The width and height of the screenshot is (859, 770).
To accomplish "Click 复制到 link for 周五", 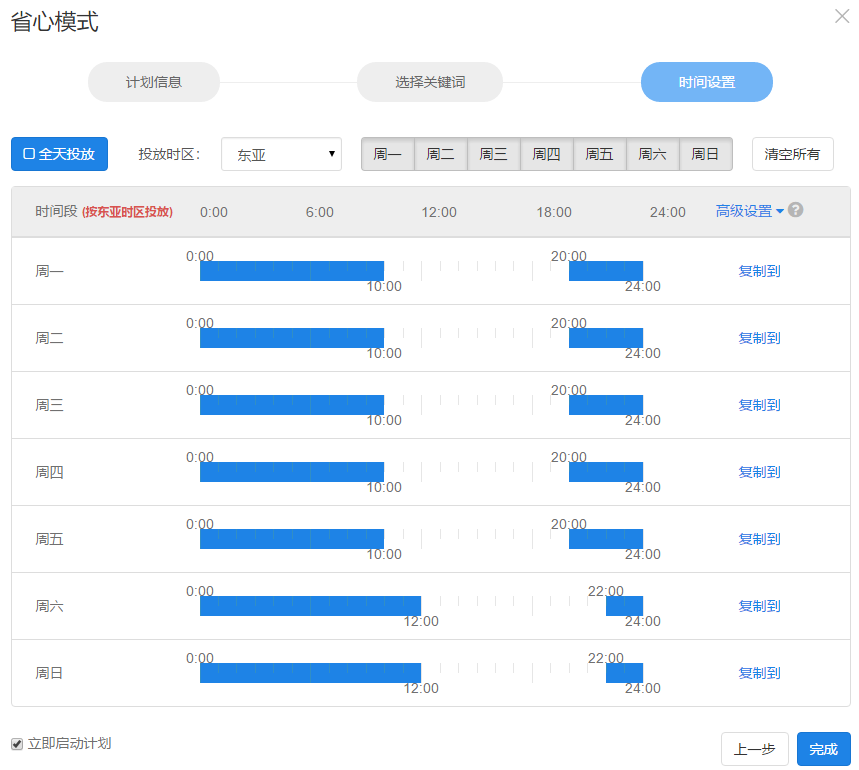I will coord(759,539).
